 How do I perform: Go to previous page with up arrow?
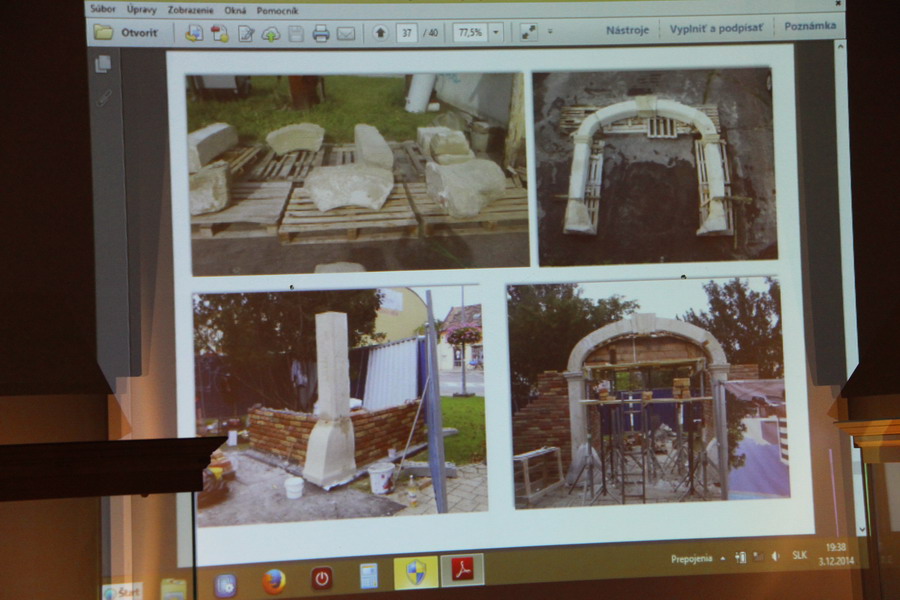[x=379, y=33]
